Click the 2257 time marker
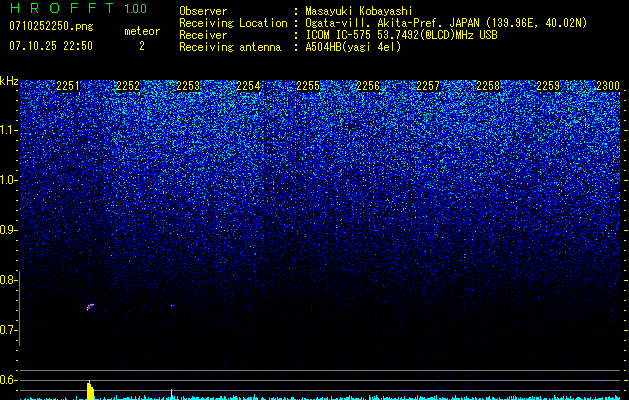 pyautogui.click(x=428, y=86)
